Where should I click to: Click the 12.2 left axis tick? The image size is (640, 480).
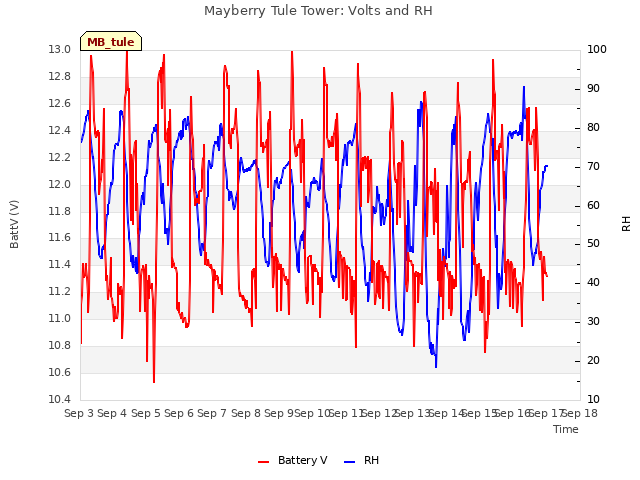[59, 158]
